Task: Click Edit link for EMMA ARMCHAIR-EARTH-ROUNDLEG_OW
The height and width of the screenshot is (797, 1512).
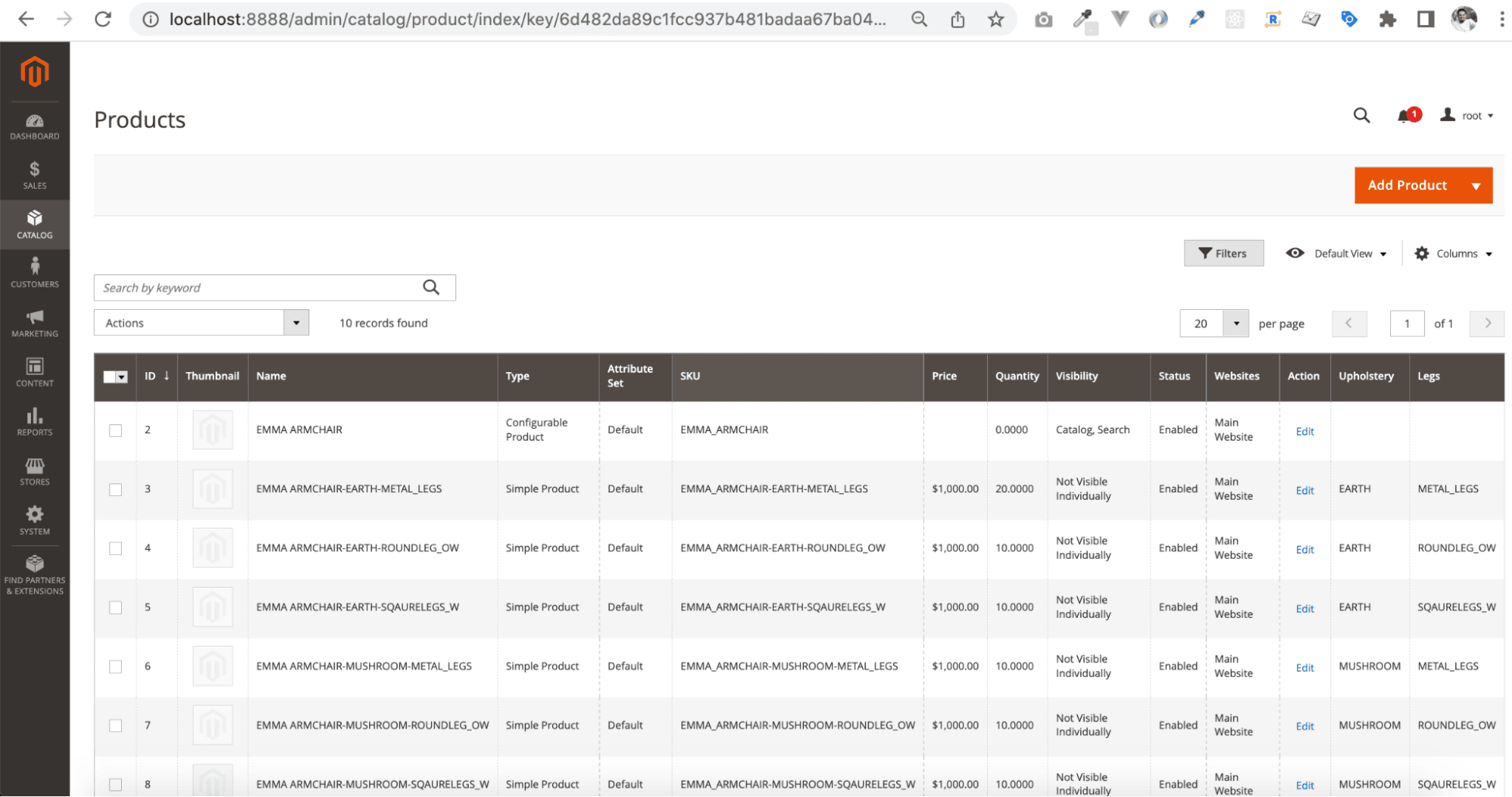Action: (x=1304, y=550)
